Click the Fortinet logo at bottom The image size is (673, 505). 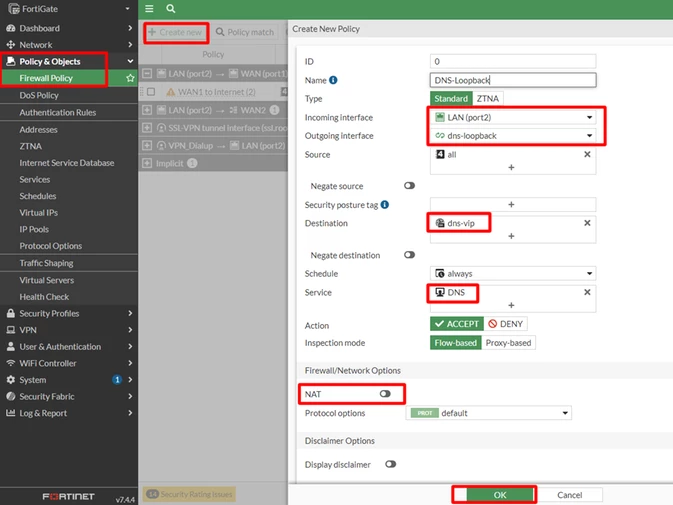tap(68, 496)
